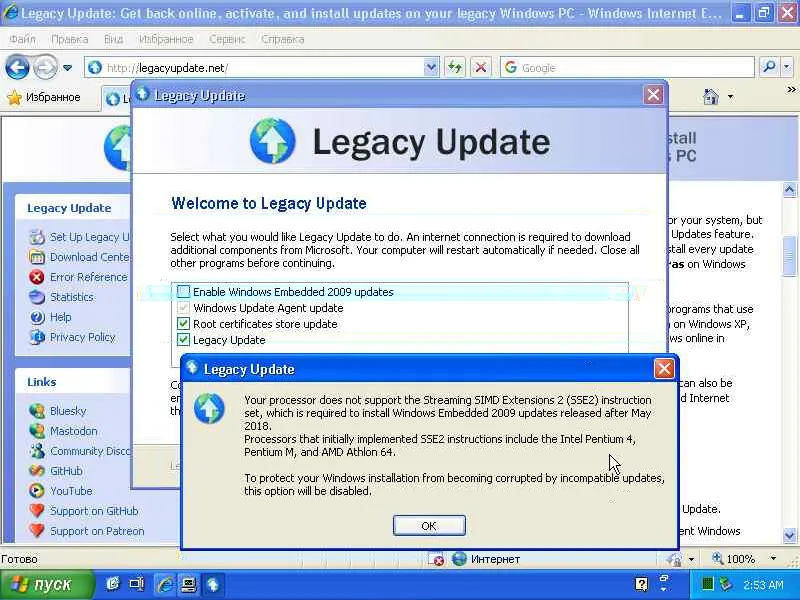Open the Файл menu

click(x=22, y=39)
